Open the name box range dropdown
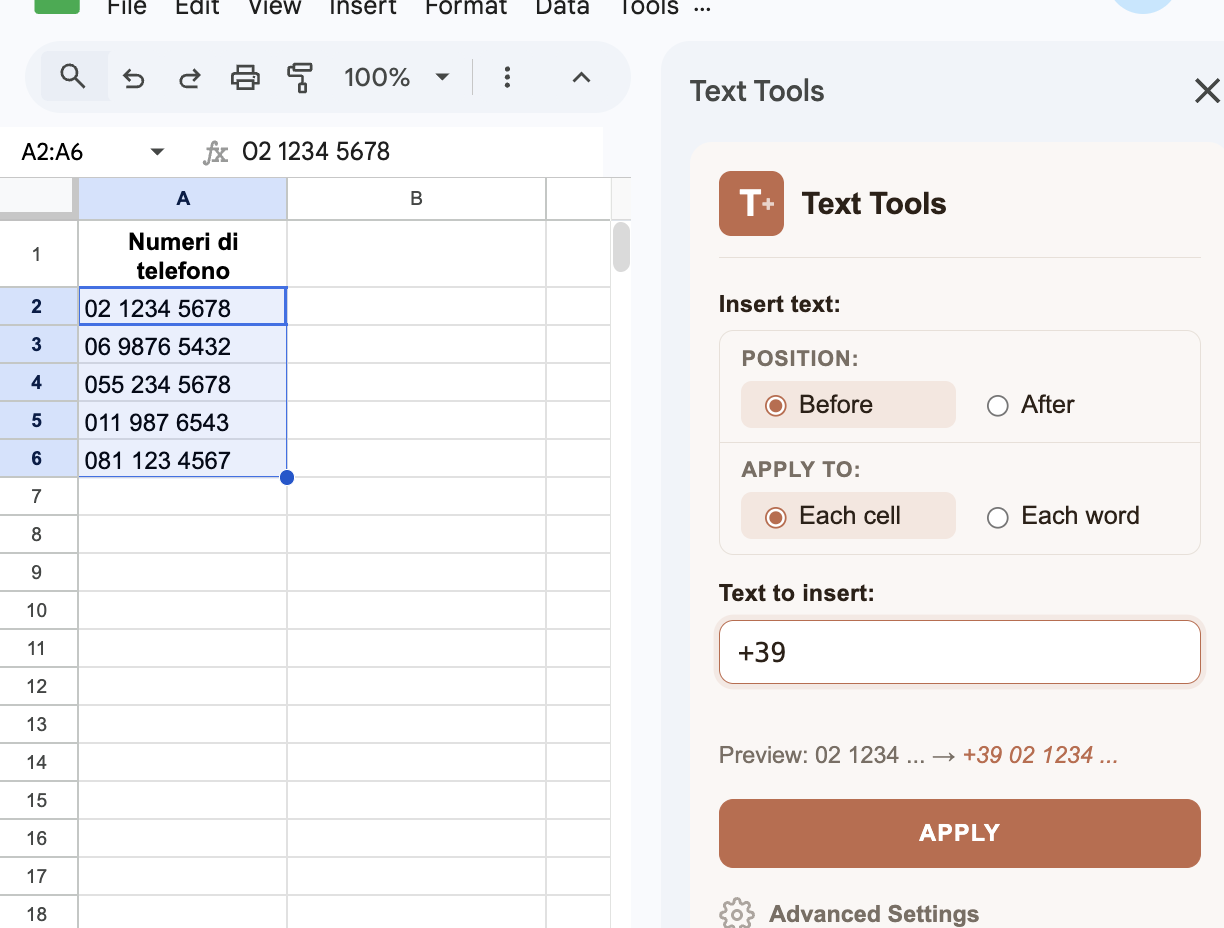Viewport: 1224px width, 928px height. [157, 151]
